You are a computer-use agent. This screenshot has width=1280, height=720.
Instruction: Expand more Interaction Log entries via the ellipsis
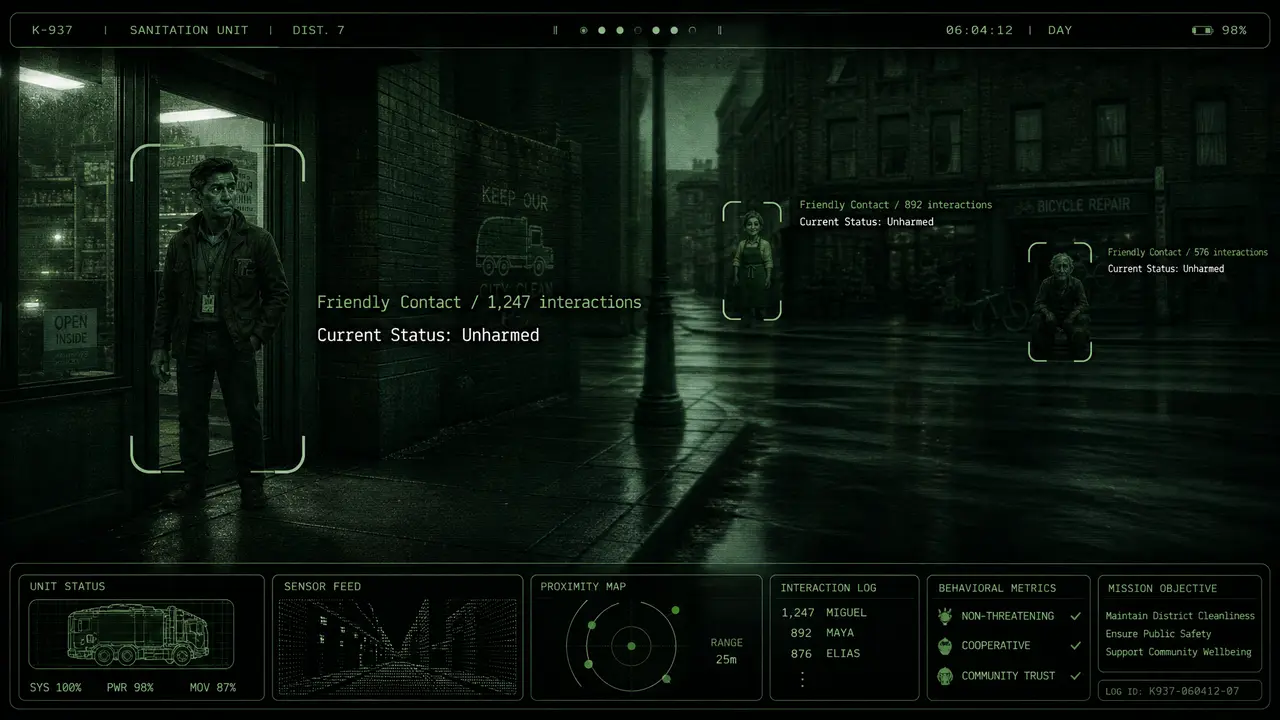(802, 678)
